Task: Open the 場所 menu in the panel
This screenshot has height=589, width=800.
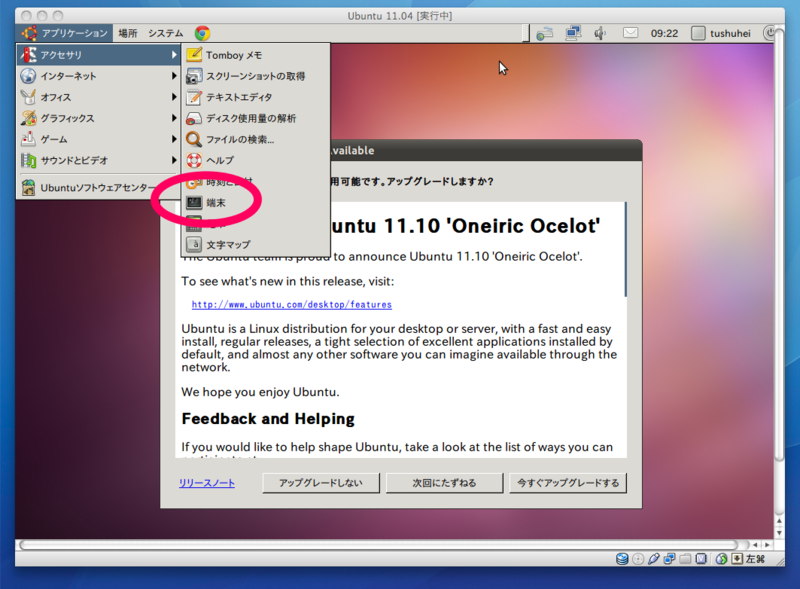Action: (x=128, y=33)
